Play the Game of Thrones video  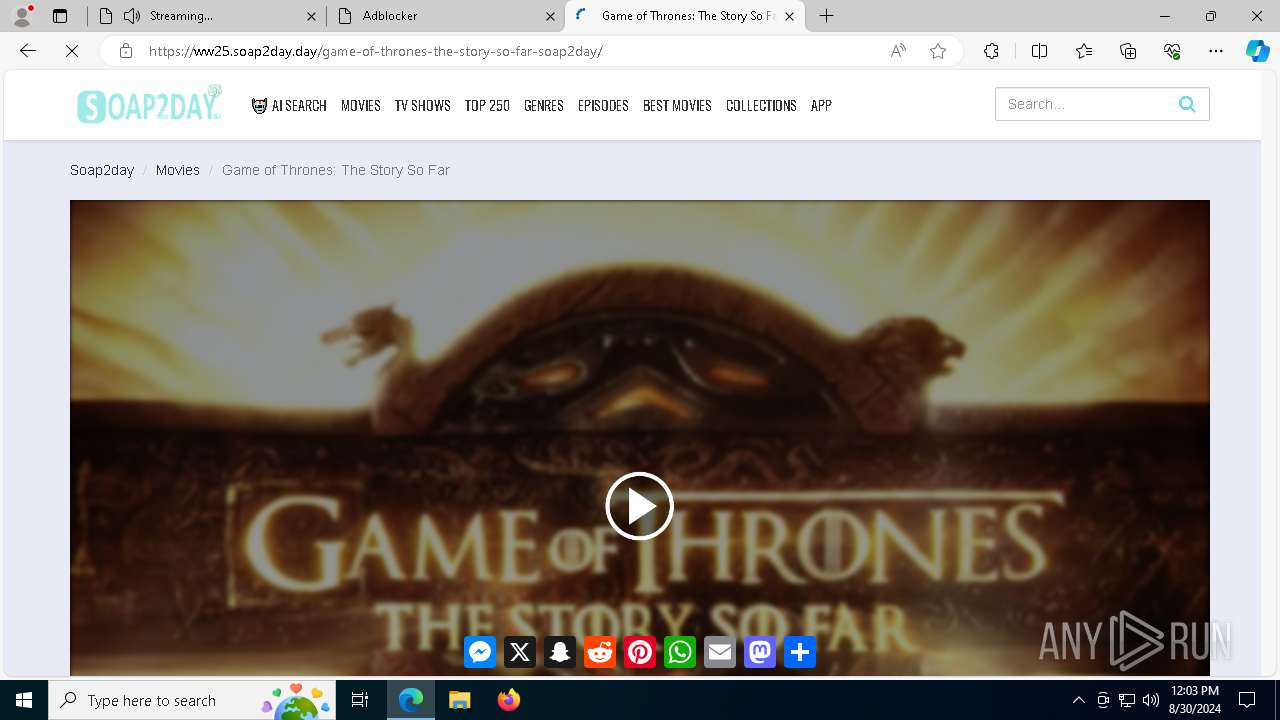pos(639,506)
